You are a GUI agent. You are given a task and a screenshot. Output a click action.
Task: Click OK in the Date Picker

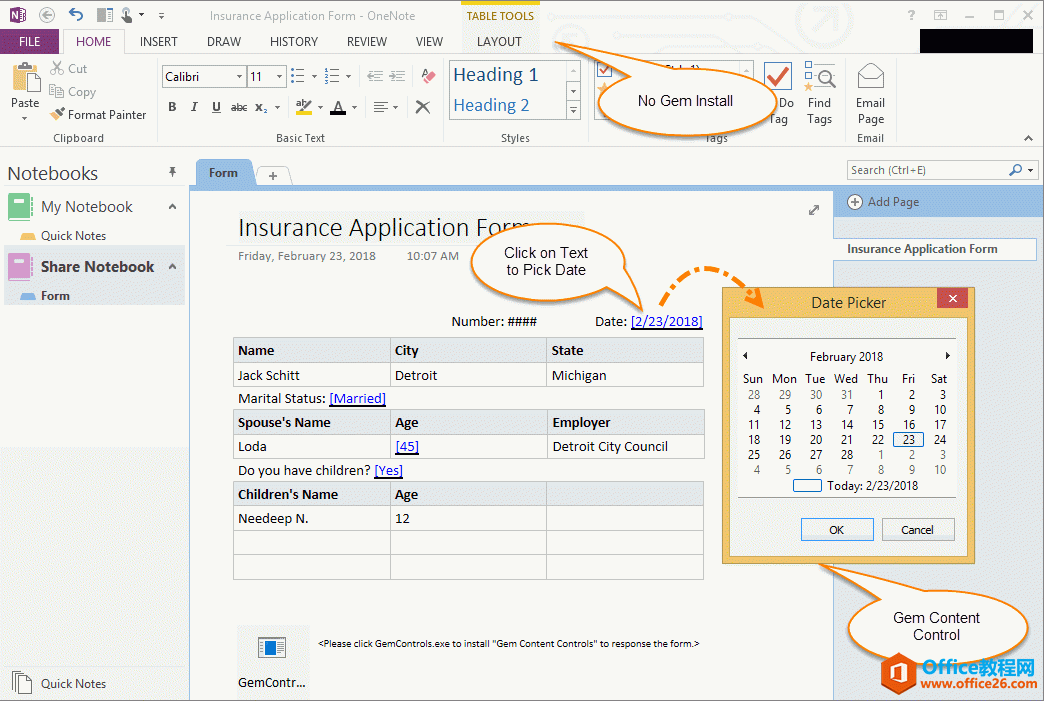[x=837, y=529]
